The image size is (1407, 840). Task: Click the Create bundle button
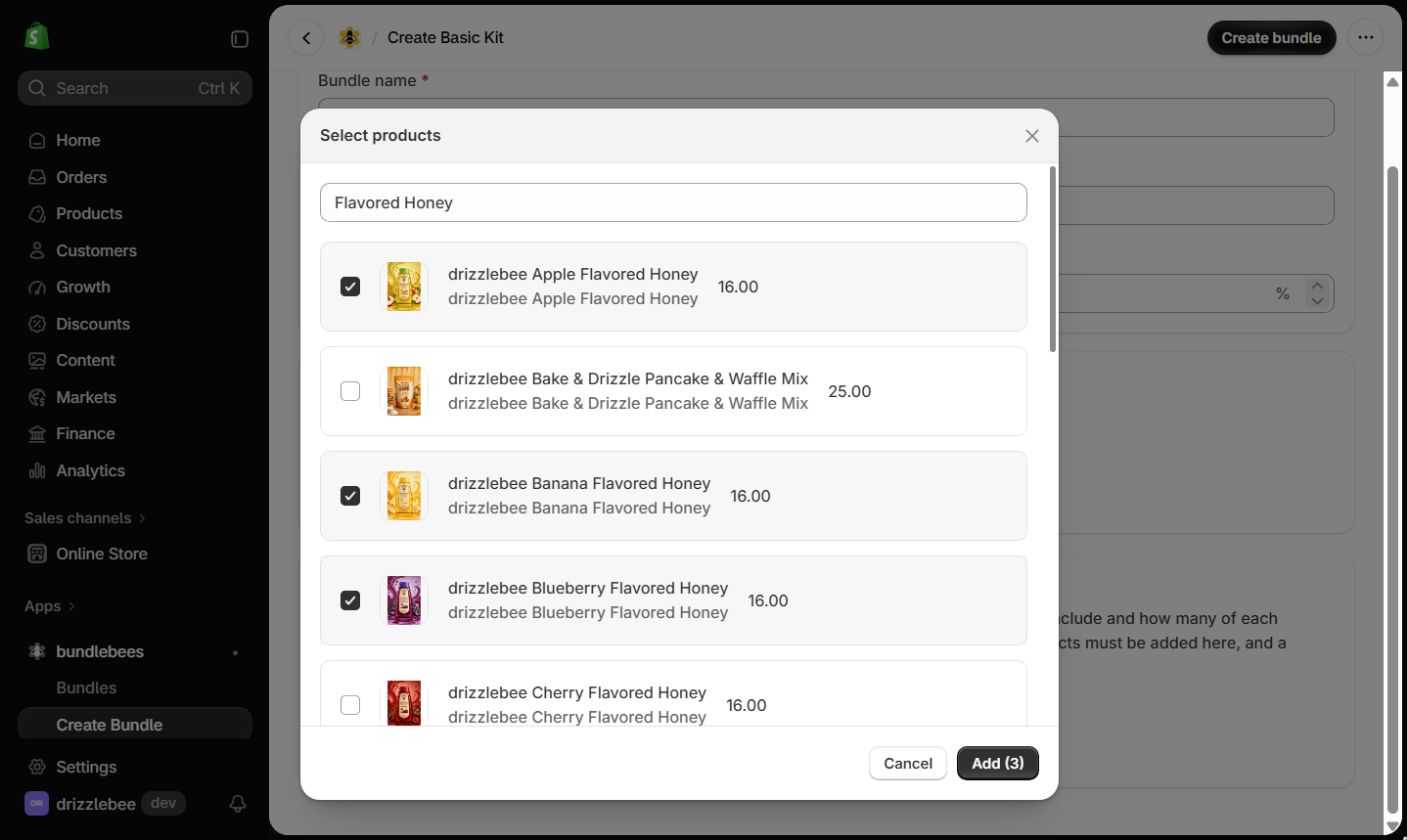pos(1272,38)
